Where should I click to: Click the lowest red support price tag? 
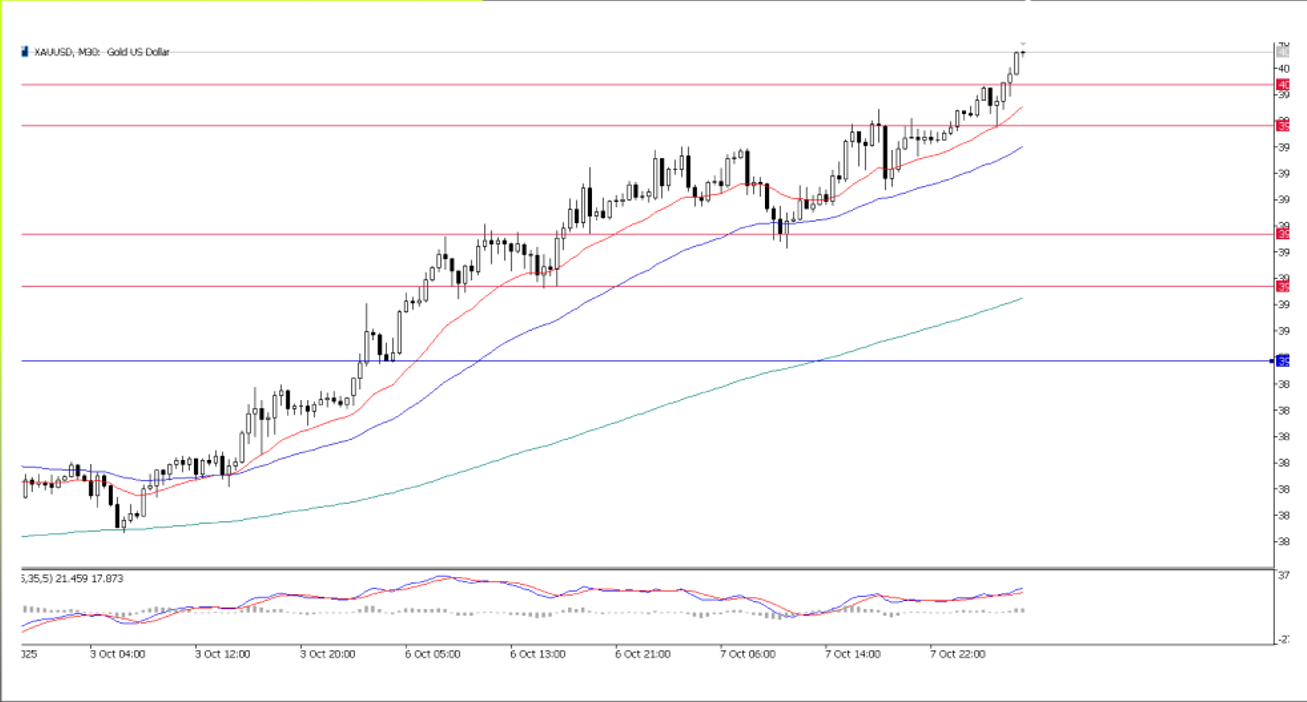point(1284,285)
